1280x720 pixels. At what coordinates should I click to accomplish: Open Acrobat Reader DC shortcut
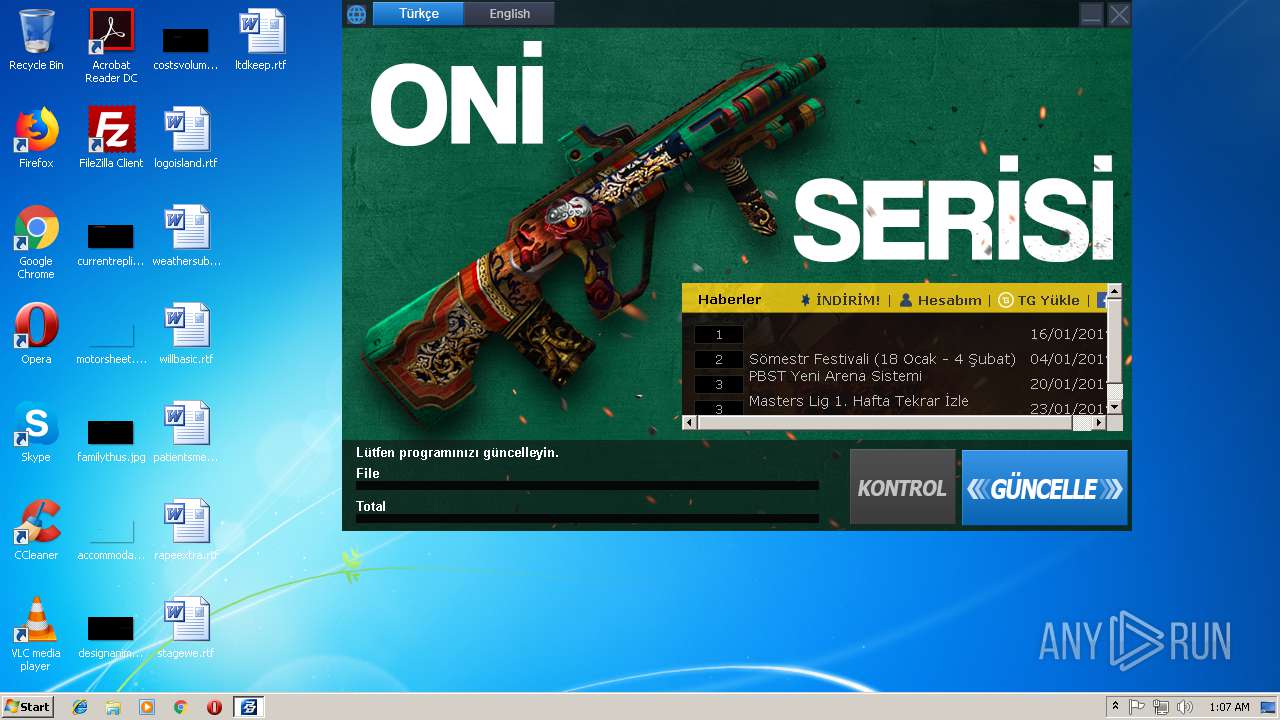pyautogui.click(x=111, y=46)
